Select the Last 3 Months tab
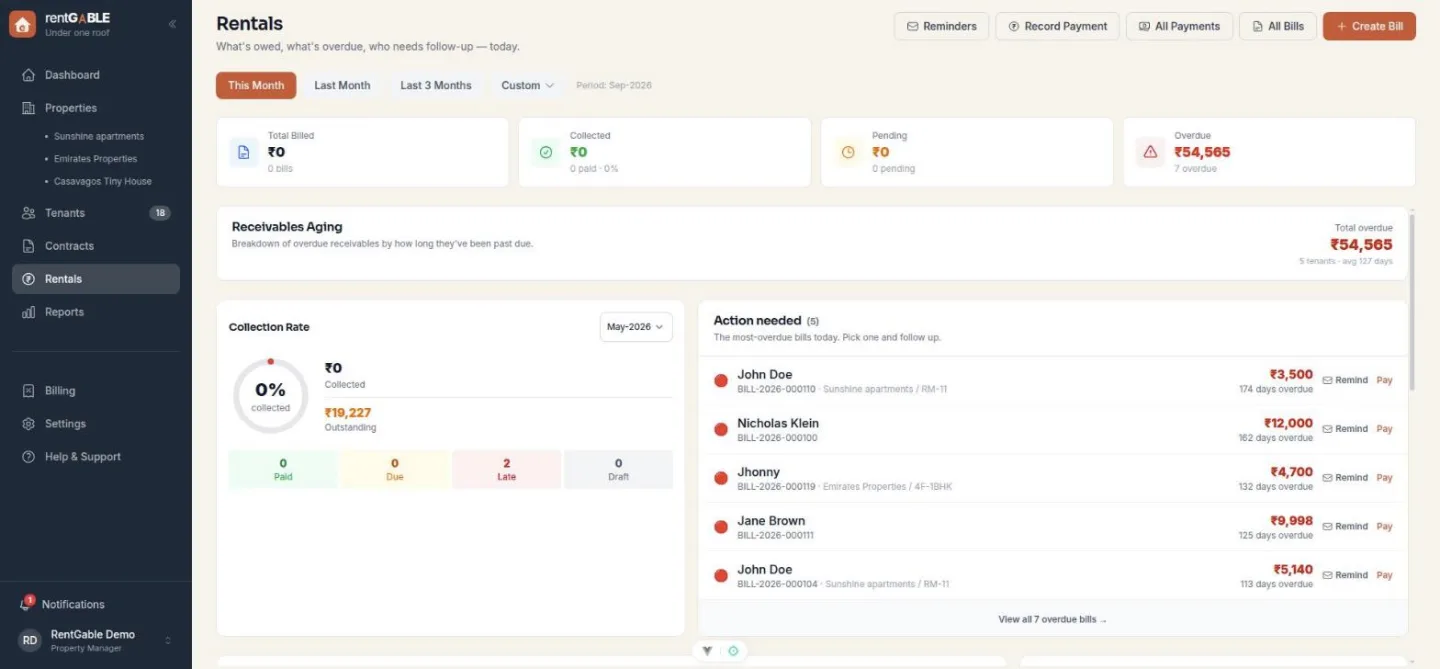 click(436, 86)
